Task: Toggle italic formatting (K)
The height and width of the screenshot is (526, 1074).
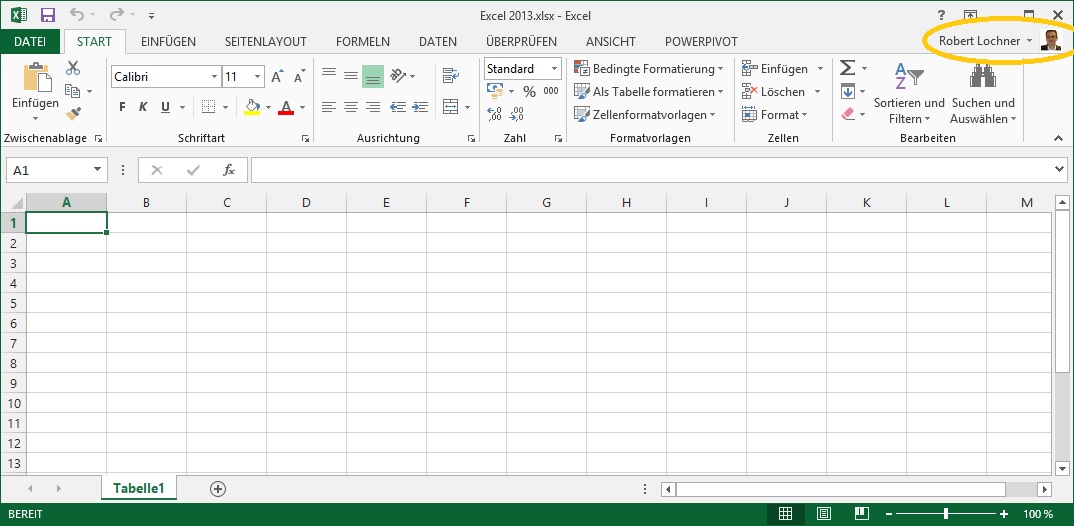Action: [143, 107]
